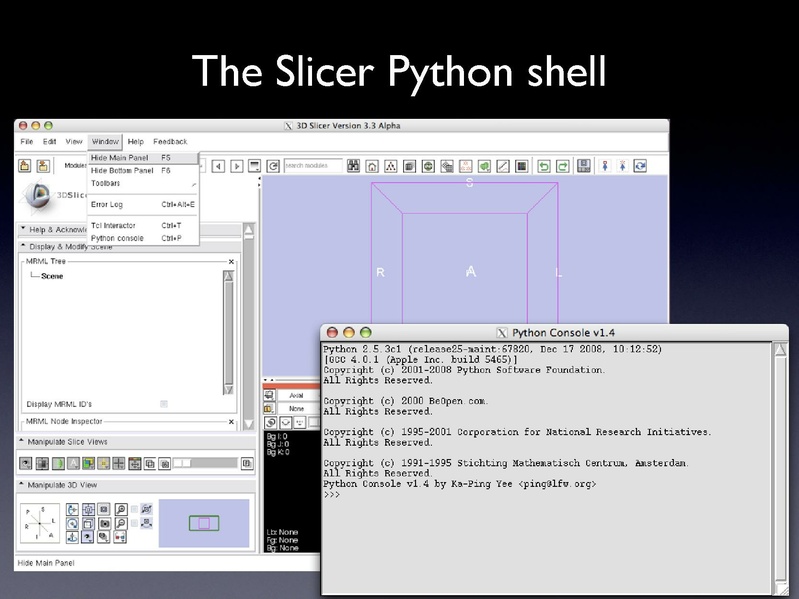Image resolution: width=799 pixels, height=599 pixels.
Task: Open the layout chooser icon
Action: point(583,166)
